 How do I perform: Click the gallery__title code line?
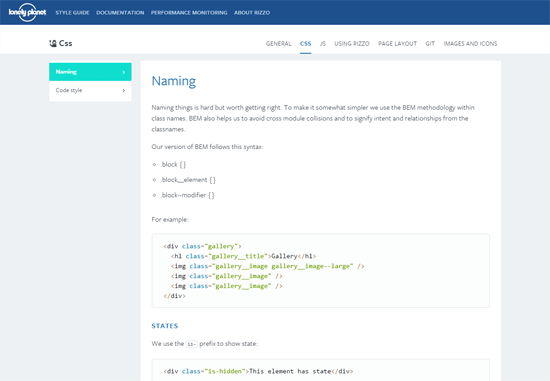click(x=244, y=256)
